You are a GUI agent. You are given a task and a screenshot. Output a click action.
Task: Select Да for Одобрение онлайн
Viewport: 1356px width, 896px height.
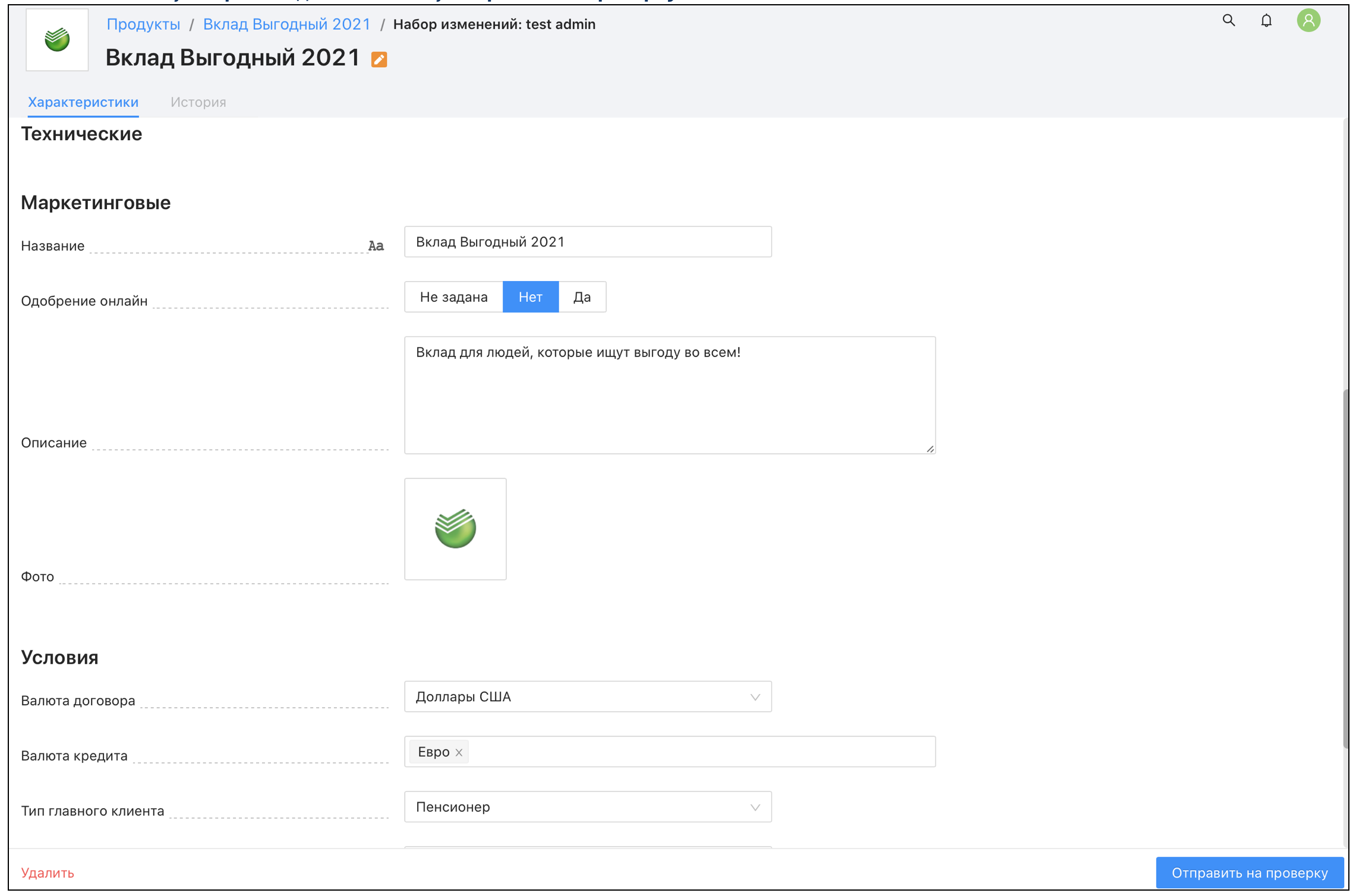582,297
